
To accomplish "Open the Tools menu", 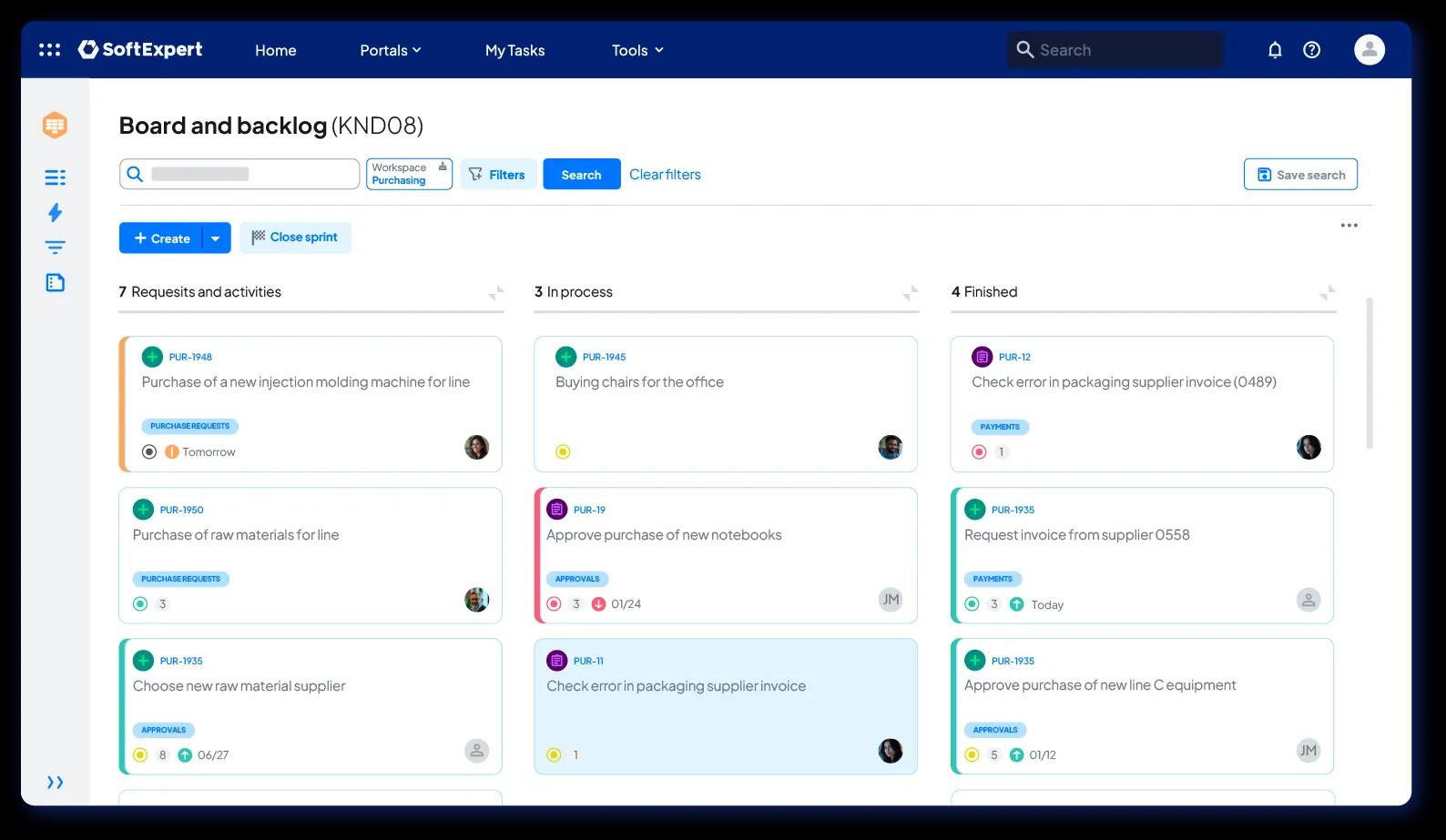I will tap(637, 50).
